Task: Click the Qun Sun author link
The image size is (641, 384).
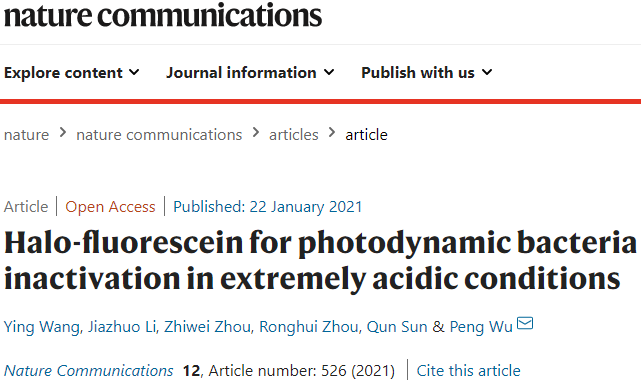Action: [x=397, y=327]
